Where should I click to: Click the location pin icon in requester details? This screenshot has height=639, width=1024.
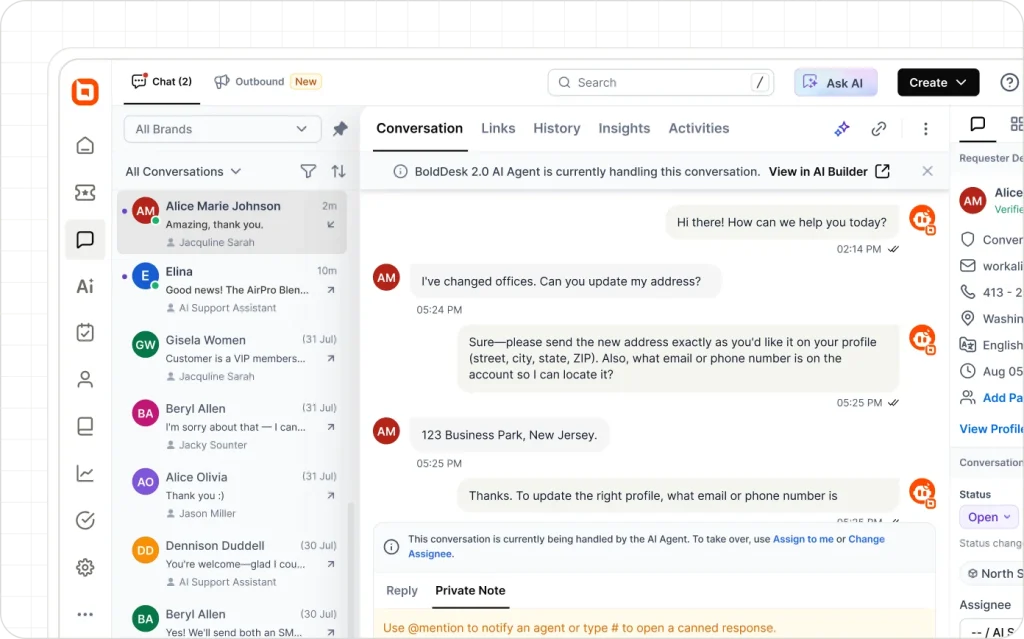pyautogui.click(x=967, y=318)
